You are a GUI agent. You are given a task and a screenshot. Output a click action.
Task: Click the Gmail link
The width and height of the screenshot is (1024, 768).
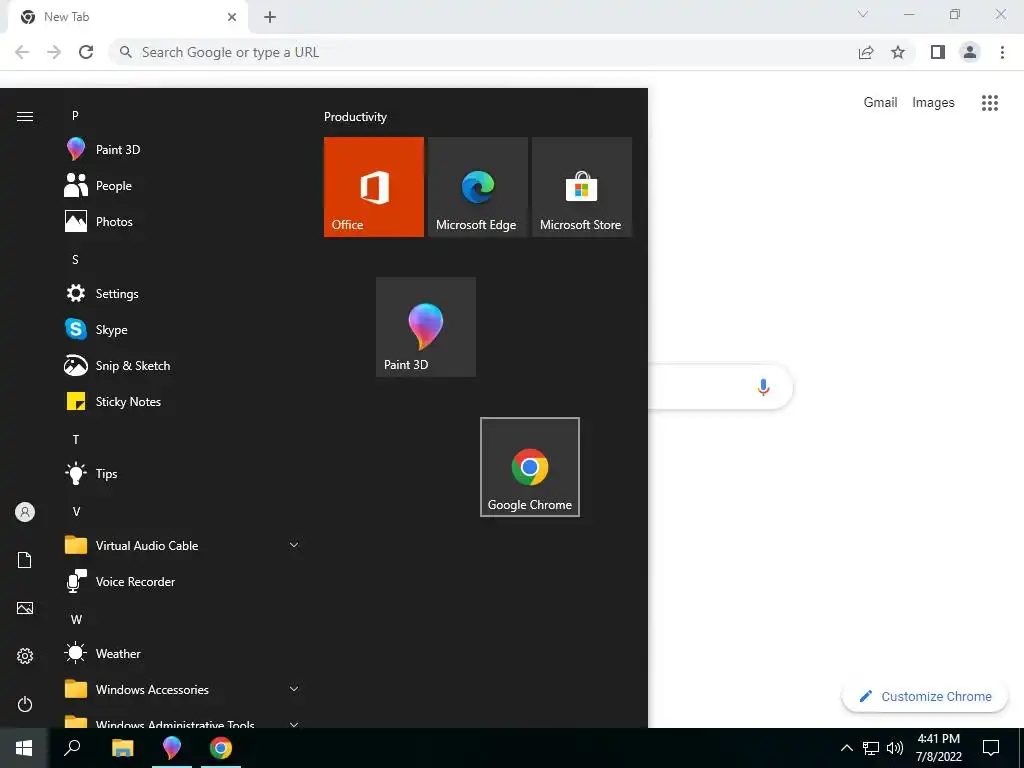coord(880,103)
